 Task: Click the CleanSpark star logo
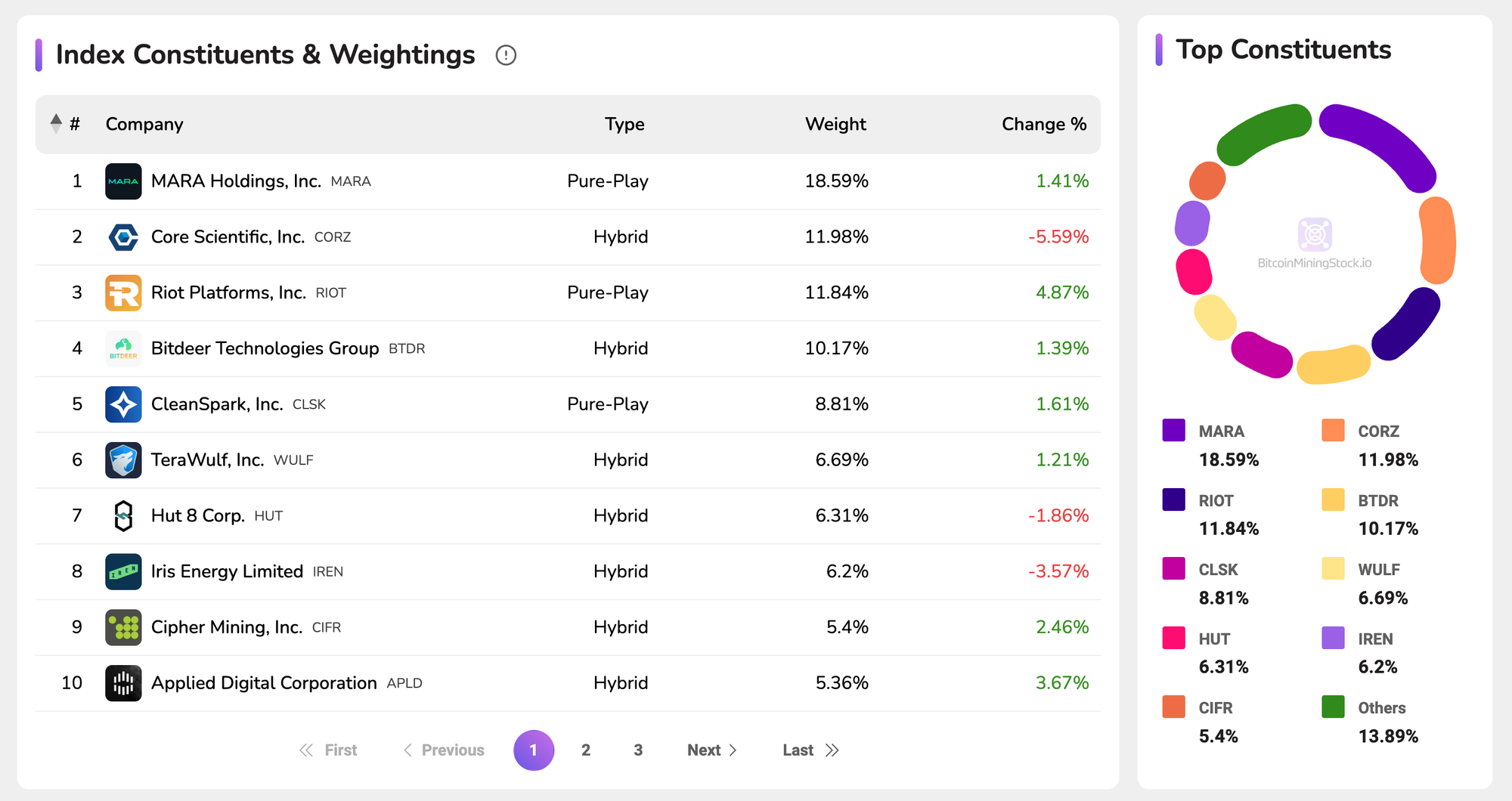(x=123, y=405)
